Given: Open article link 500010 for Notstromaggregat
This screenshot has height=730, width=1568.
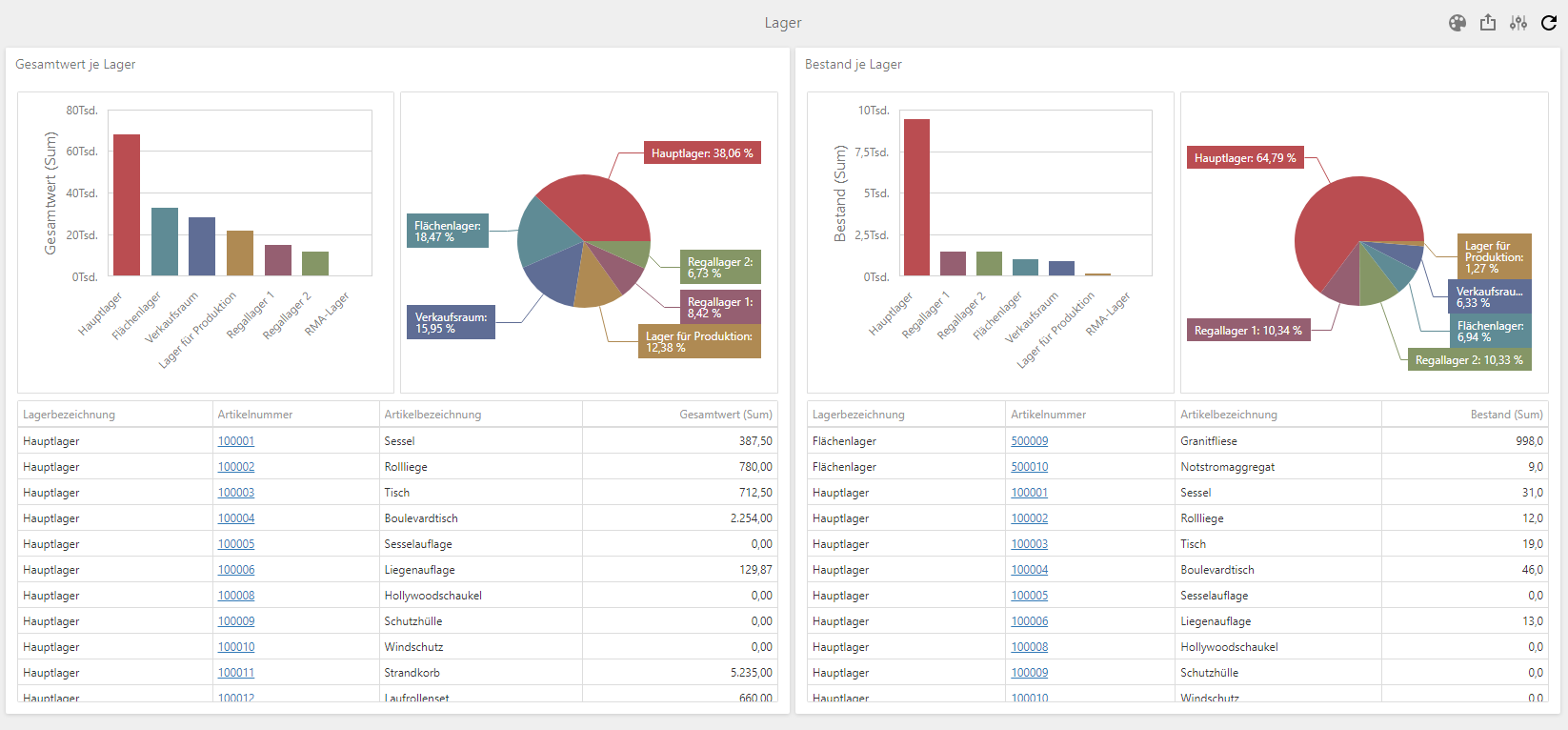Looking at the screenshot, I should (x=1029, y=467).
